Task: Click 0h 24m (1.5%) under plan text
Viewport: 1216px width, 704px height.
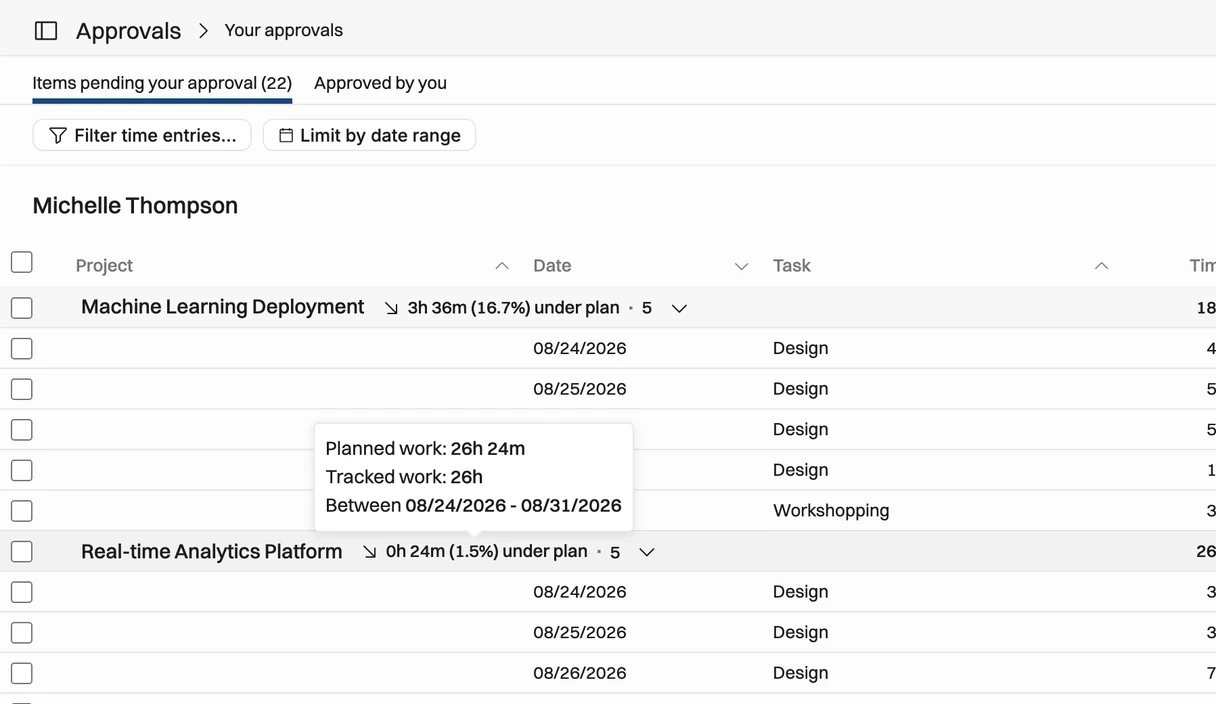Action: (x=486, y=552)
